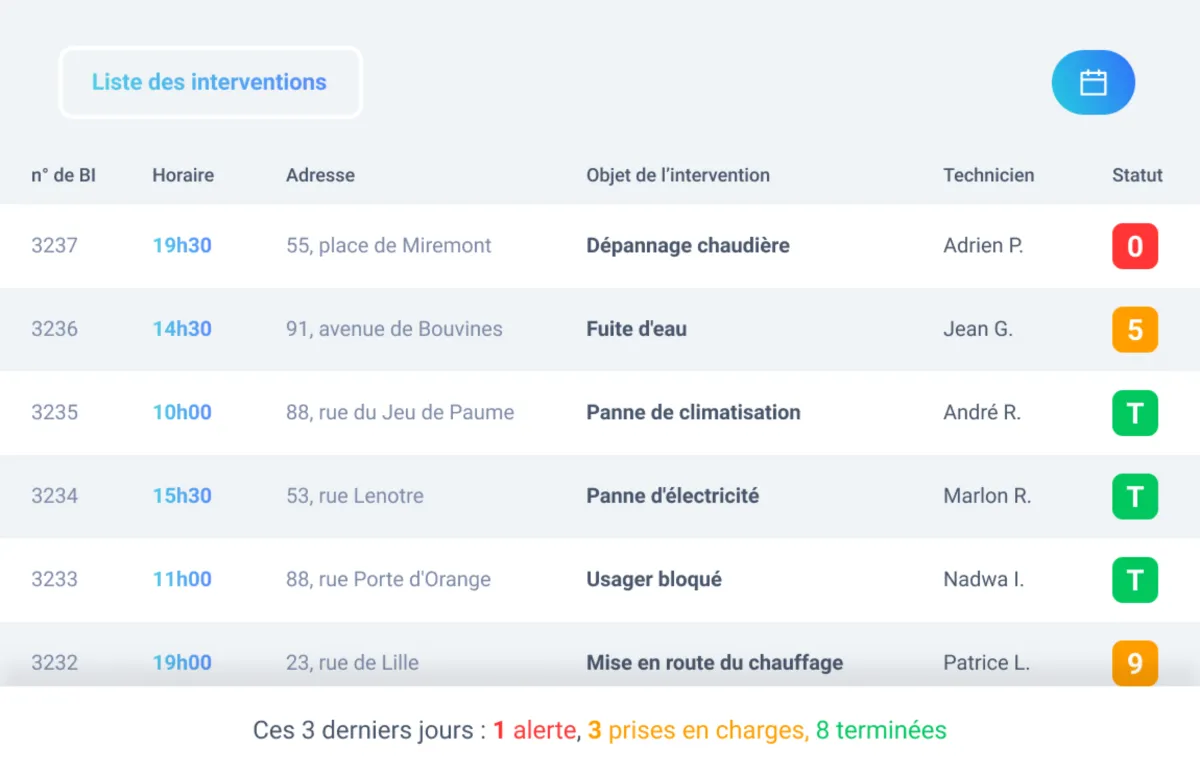Click green T badge for Nadwa I.

(1135, 580)
